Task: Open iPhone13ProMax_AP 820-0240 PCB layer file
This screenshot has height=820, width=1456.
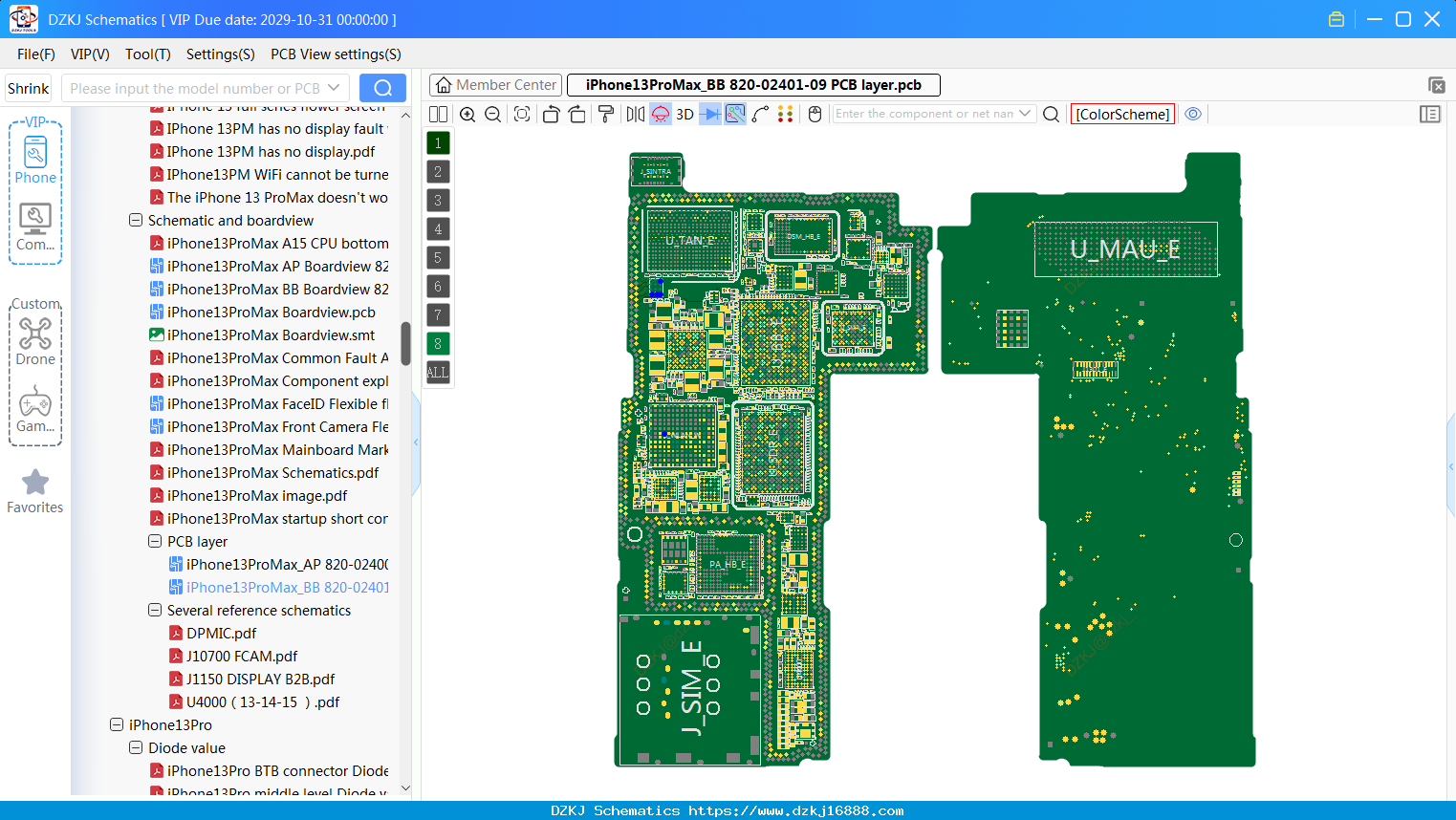Action: click(x=287, y=564)
